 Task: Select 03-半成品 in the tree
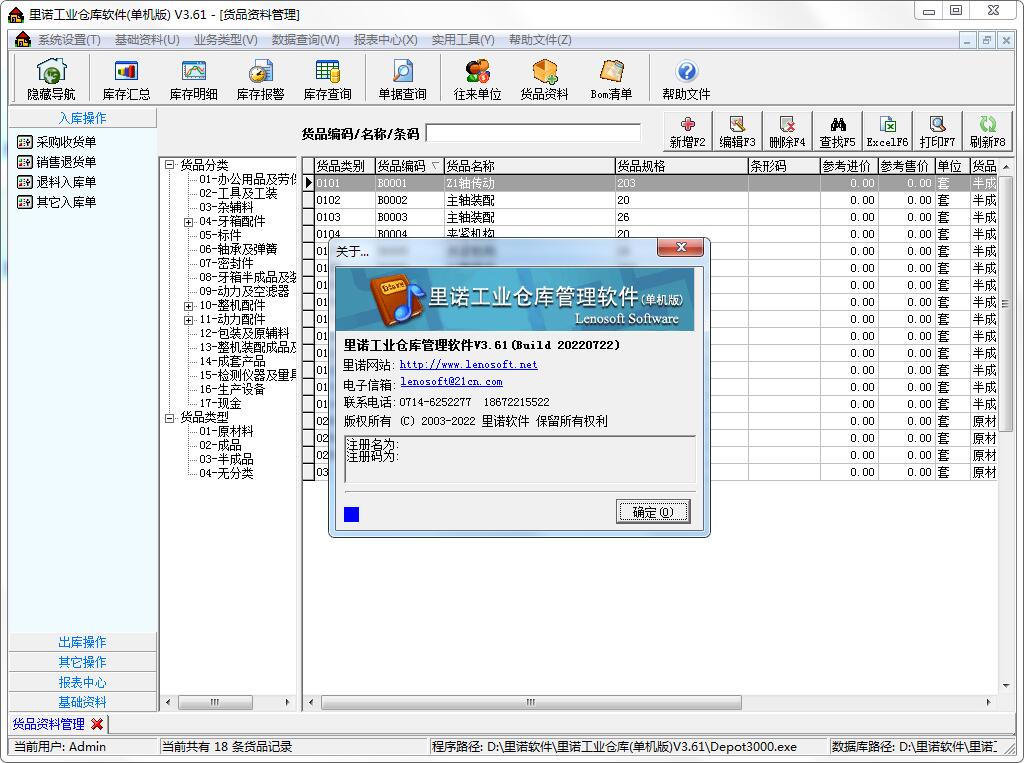click(x=226, y=460)
